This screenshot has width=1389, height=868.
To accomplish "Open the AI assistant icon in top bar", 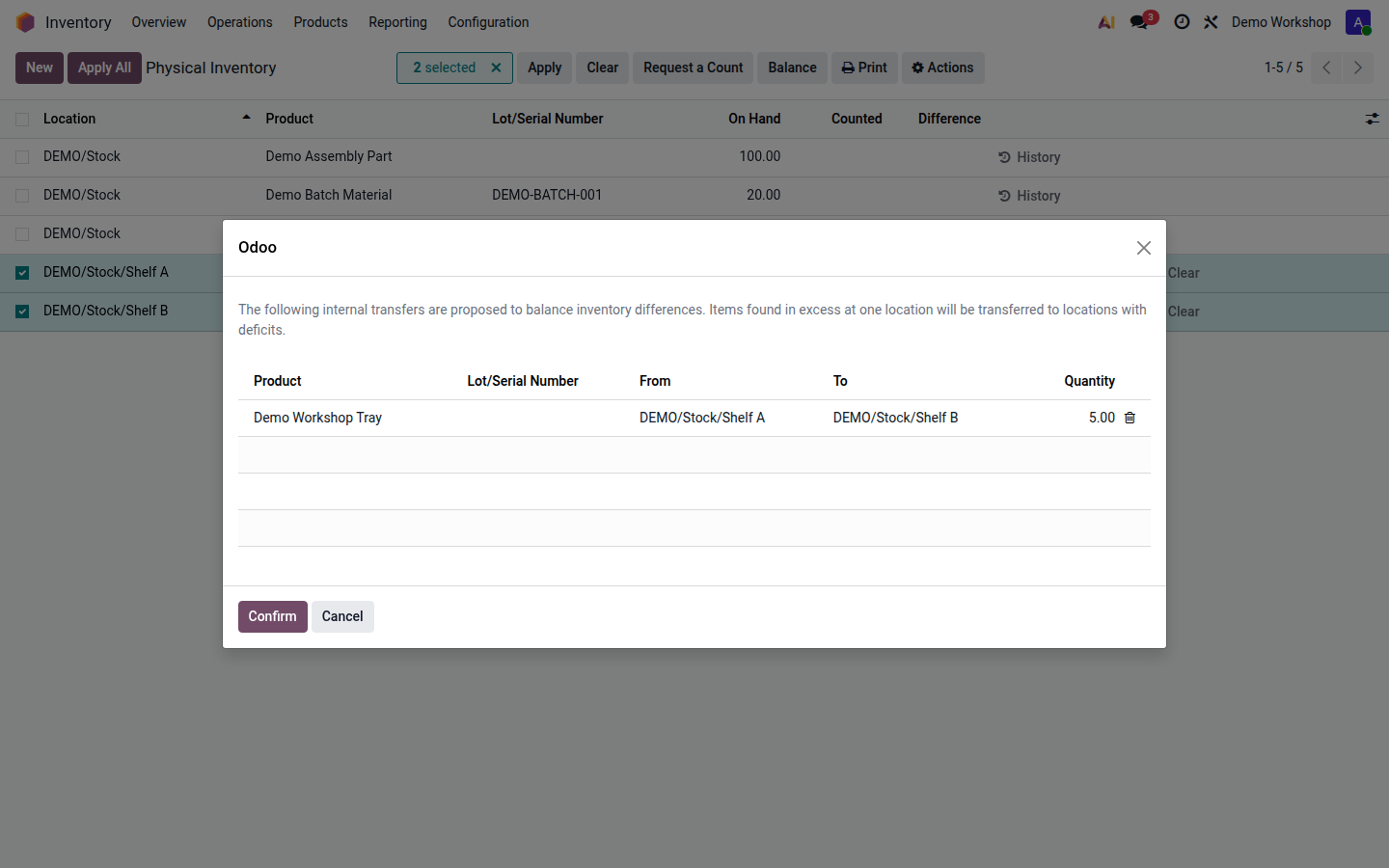I will (x=1106, y=22).
